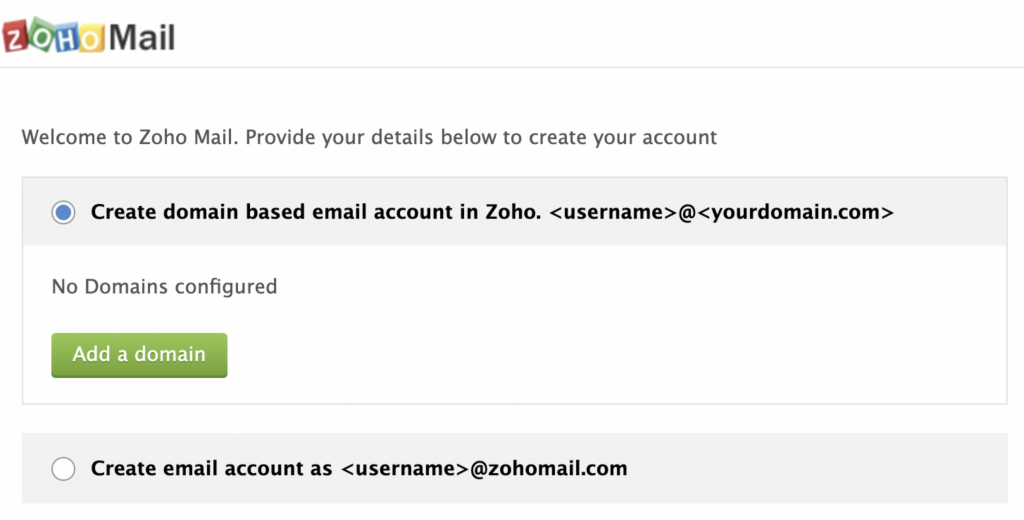Click the red Z tile in logo
1024x520 pixels.
pyautogui.click(x=15, y=37)
